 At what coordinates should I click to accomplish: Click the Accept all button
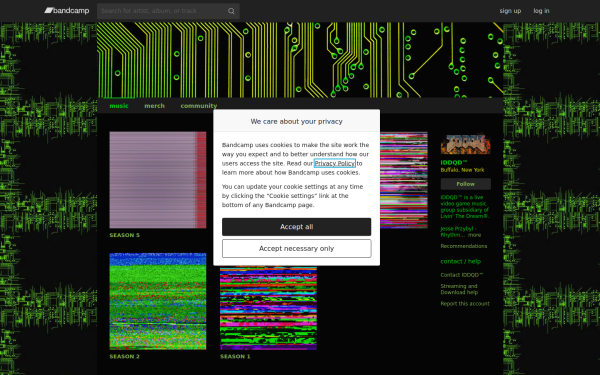(297, 227)
